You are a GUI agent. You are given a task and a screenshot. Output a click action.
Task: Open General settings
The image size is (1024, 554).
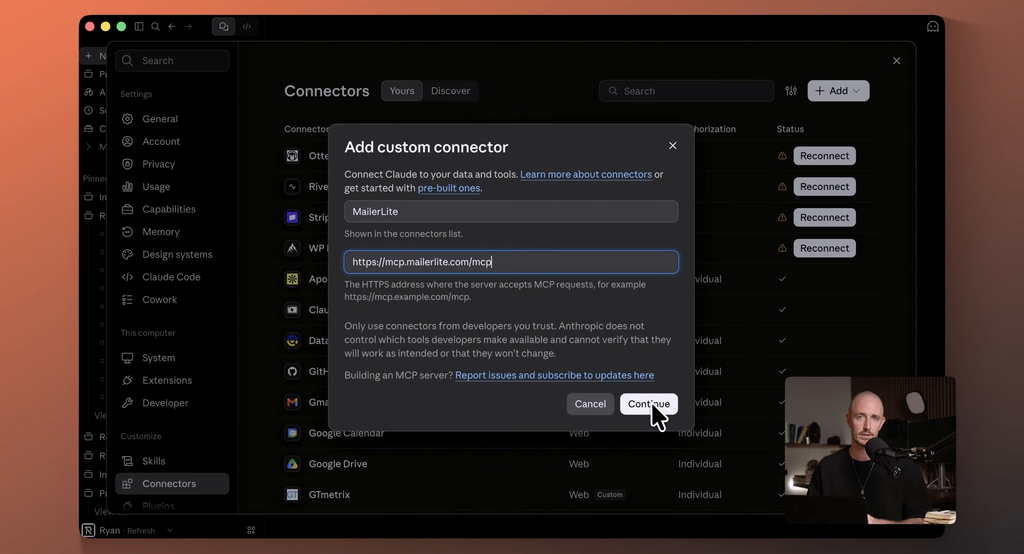(x=172, y=119)
